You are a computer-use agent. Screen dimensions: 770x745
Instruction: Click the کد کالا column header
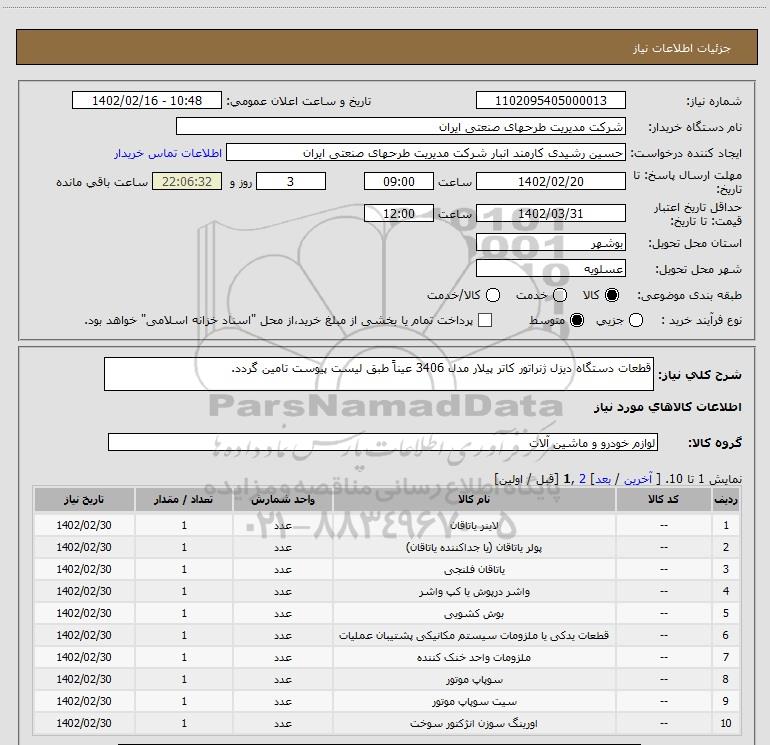663,499
